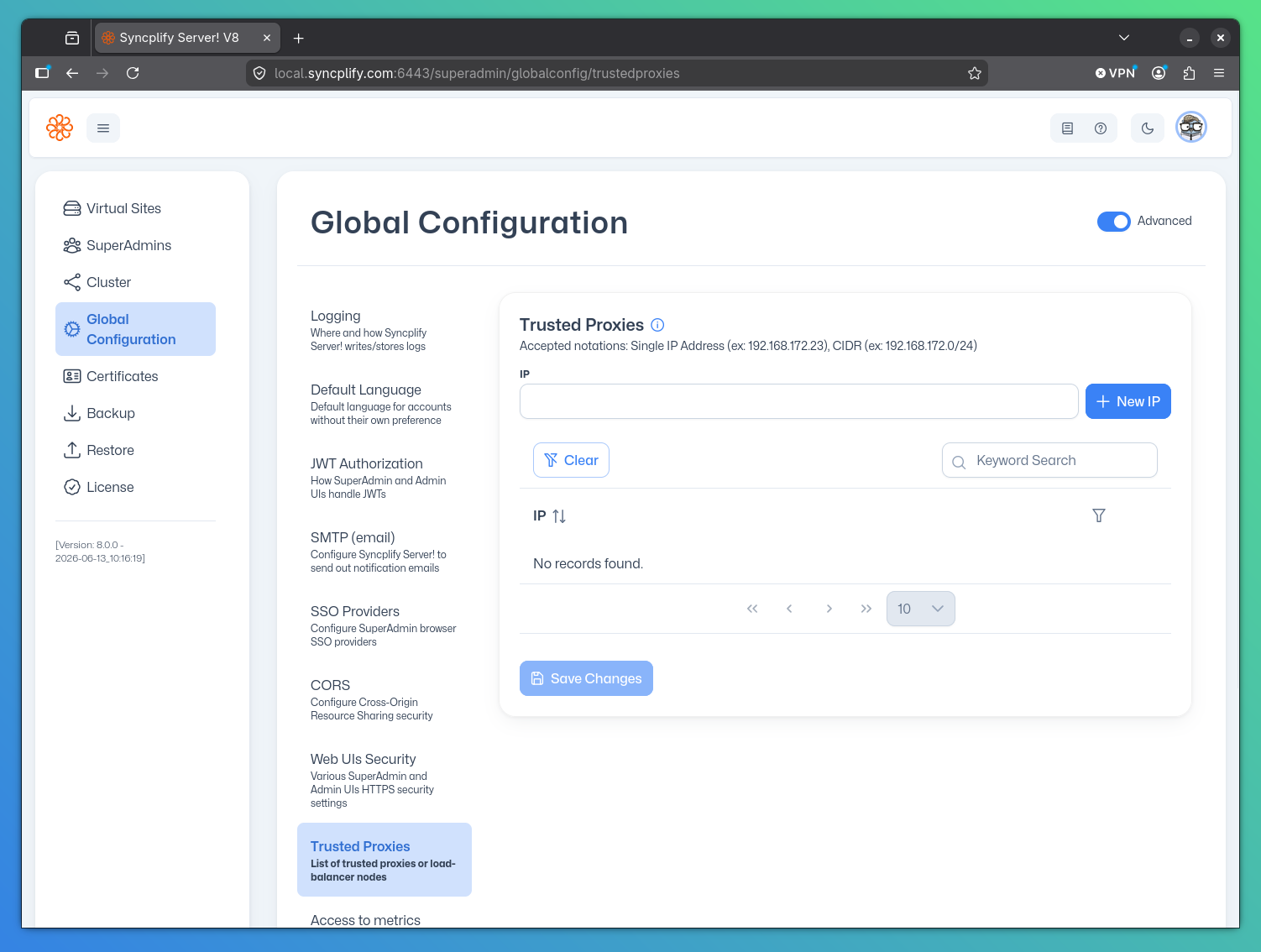
Task: Open the user avatar profile menu
Action: tap(1191, 128)
